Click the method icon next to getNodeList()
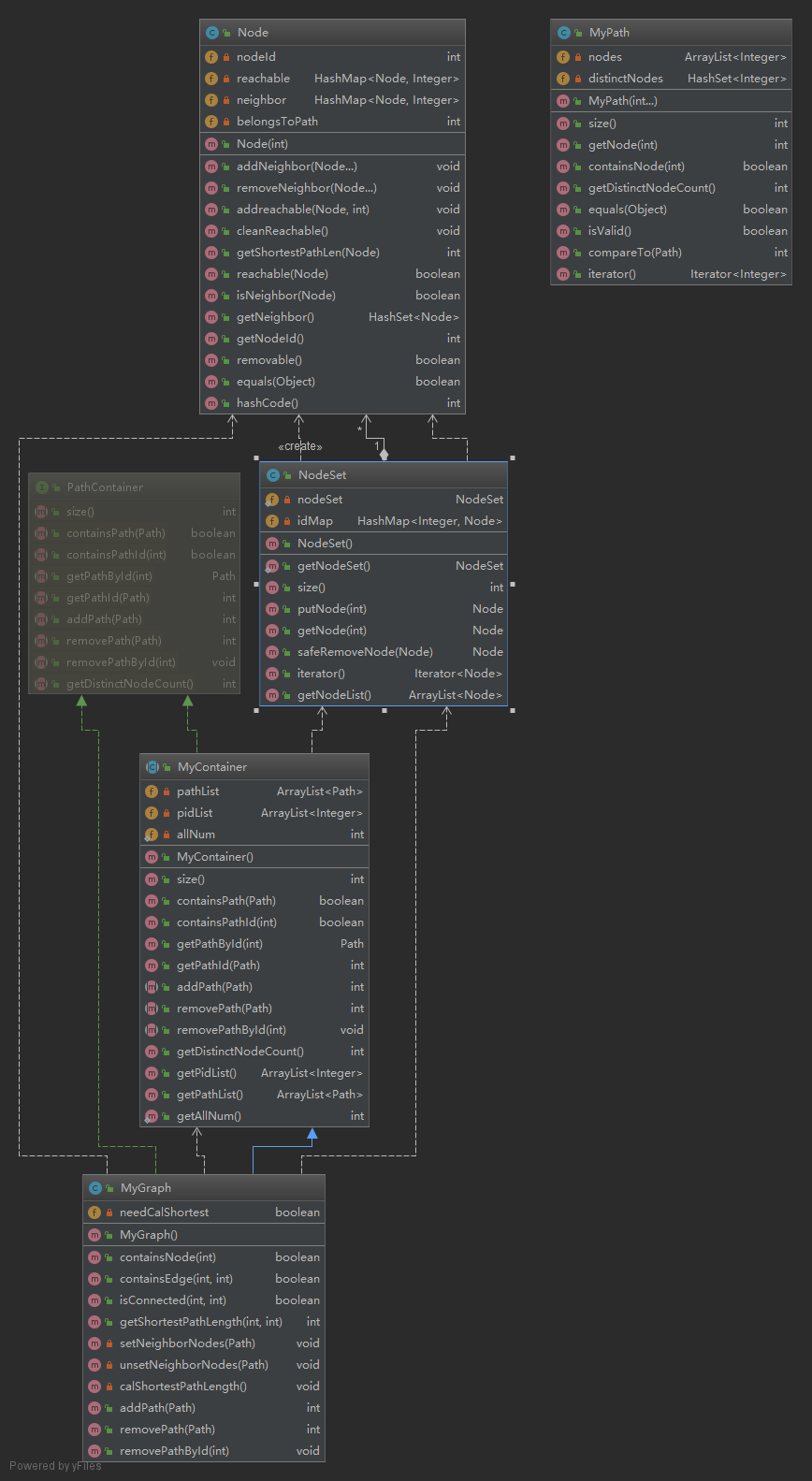This screenshot has width=812, height=1481. [272, 695]
